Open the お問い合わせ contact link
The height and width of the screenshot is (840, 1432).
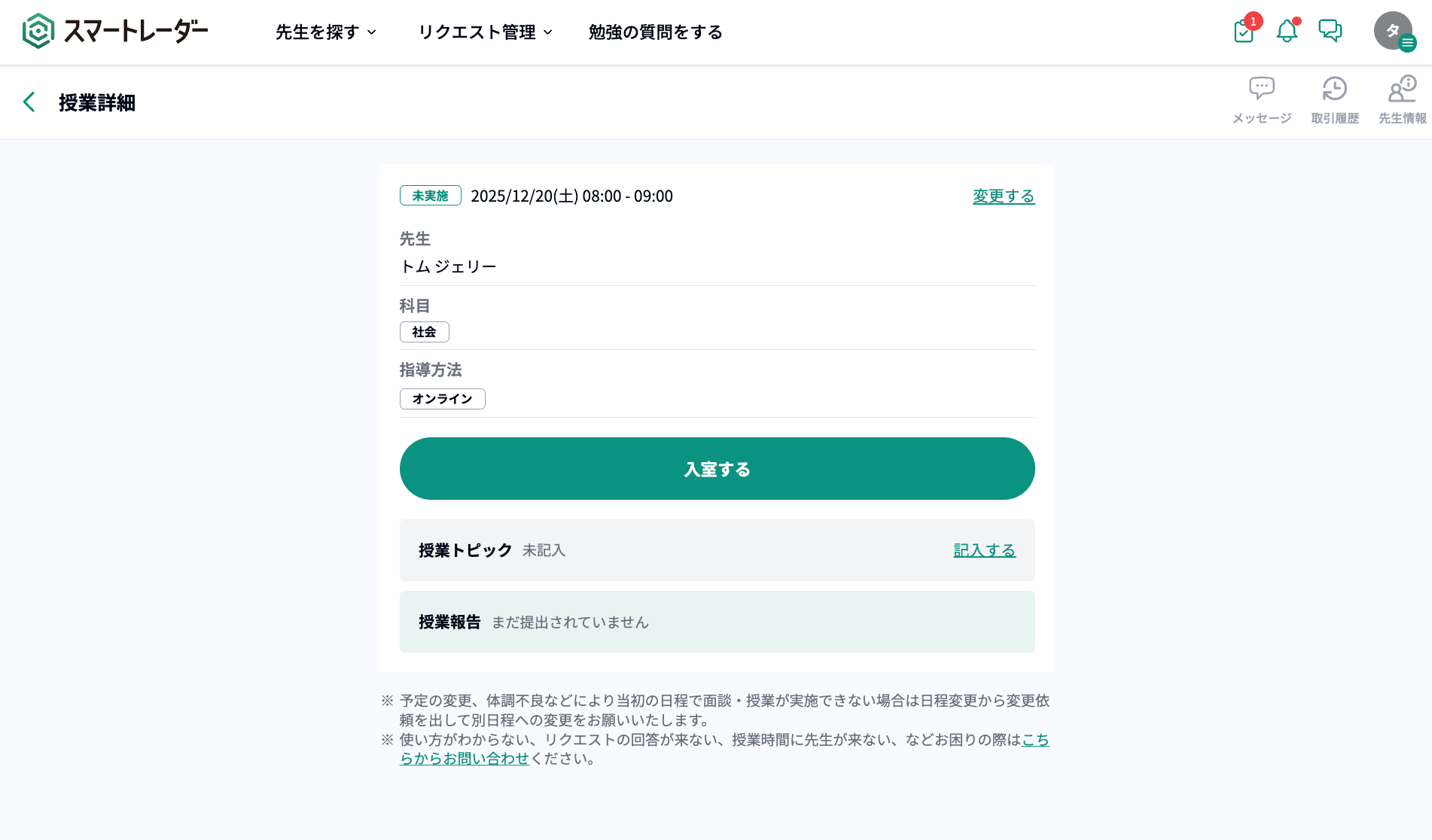pyautogui.click(x=465, y=759)
